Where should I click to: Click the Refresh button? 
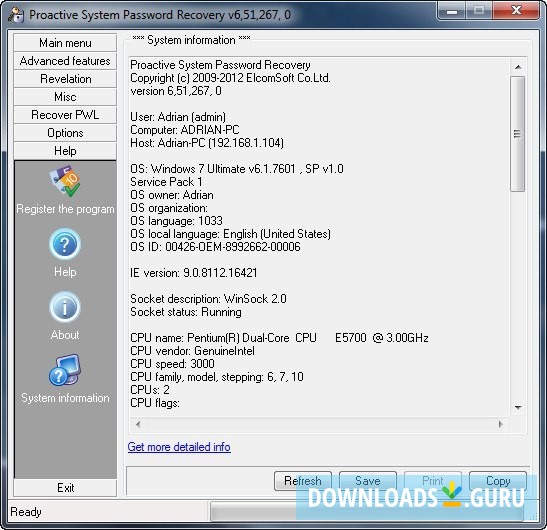pos(303,481)
